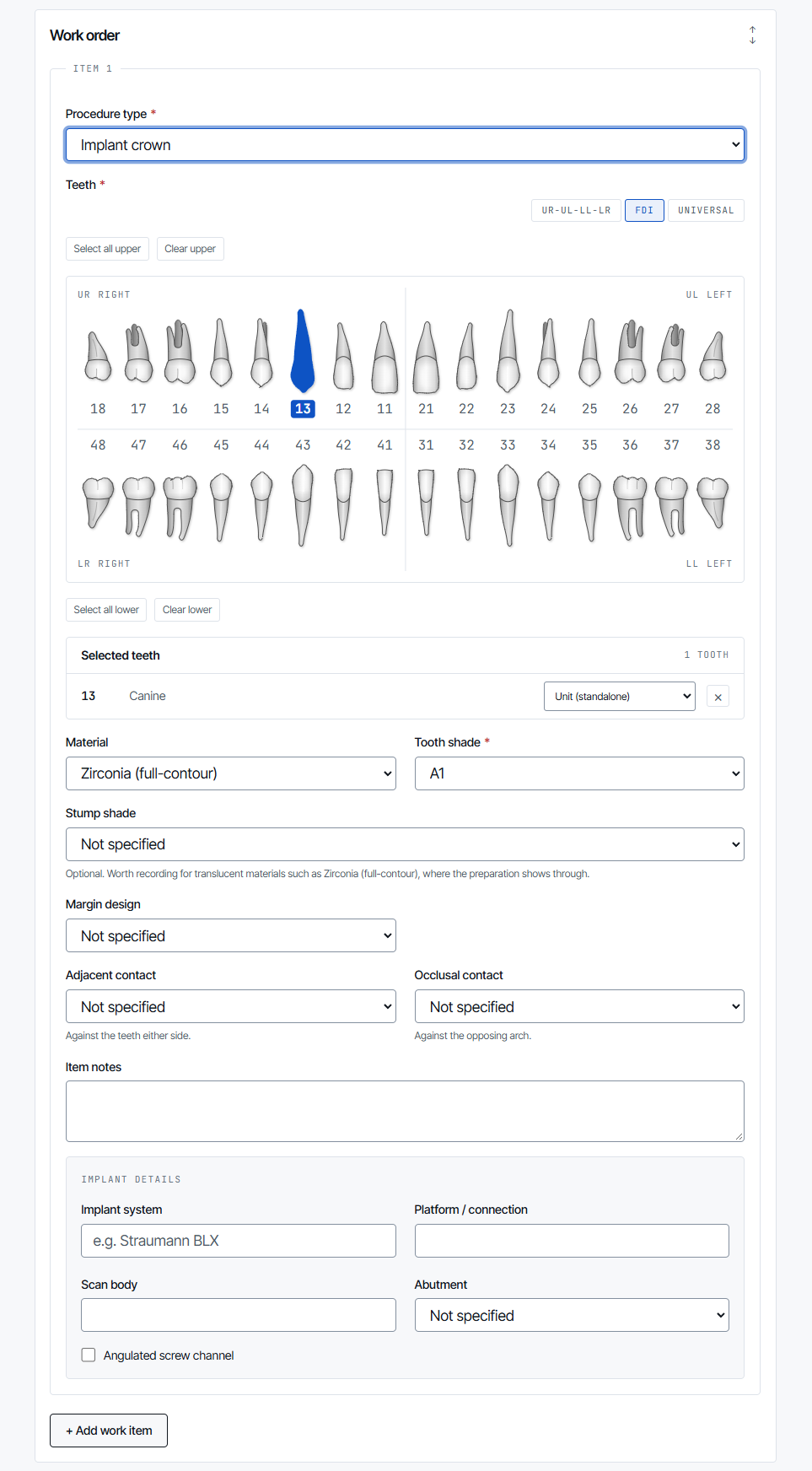Focus the Item notes text area
The width and height of the screenshot is (812, 1471).
tap(405, 1111)
